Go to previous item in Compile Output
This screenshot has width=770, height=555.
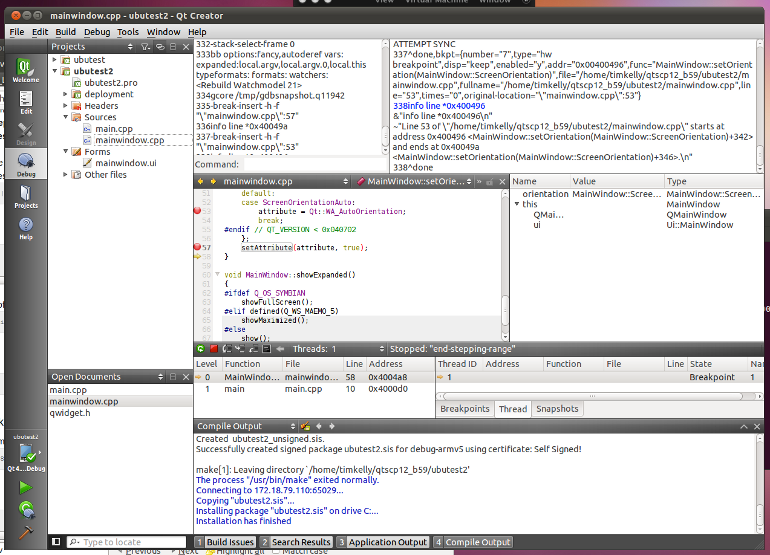[x=319, y=426]
